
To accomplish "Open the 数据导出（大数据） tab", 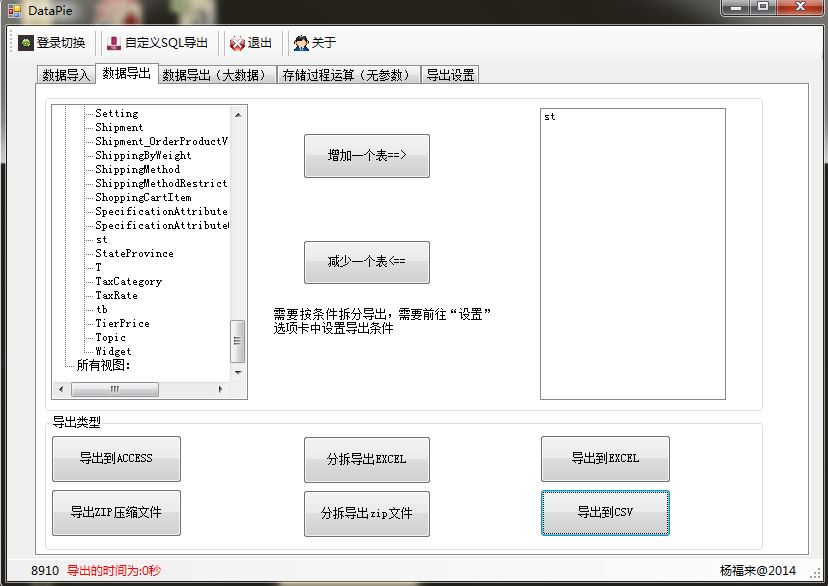I will [x=217, y=75].
